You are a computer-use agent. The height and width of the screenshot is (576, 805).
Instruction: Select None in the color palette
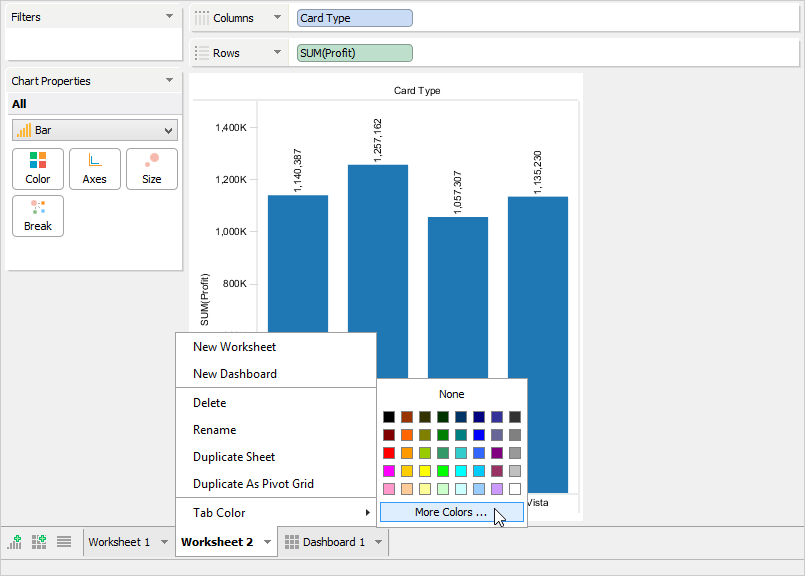452,394
